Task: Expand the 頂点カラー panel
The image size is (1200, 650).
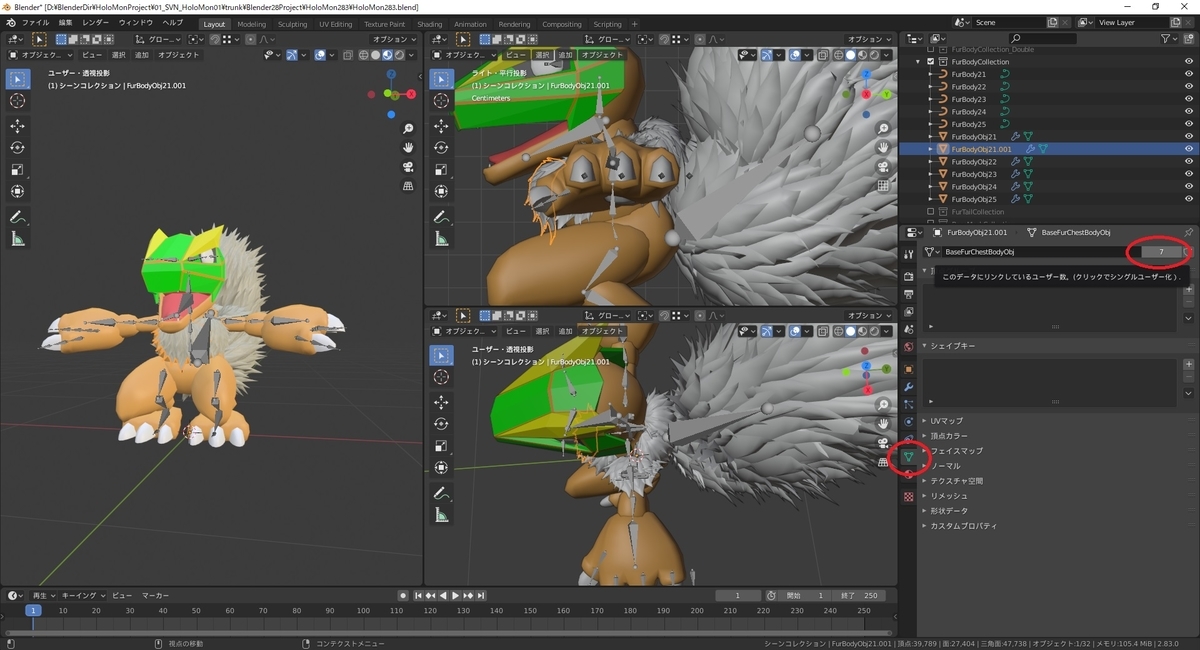Action: coord(949,436)
